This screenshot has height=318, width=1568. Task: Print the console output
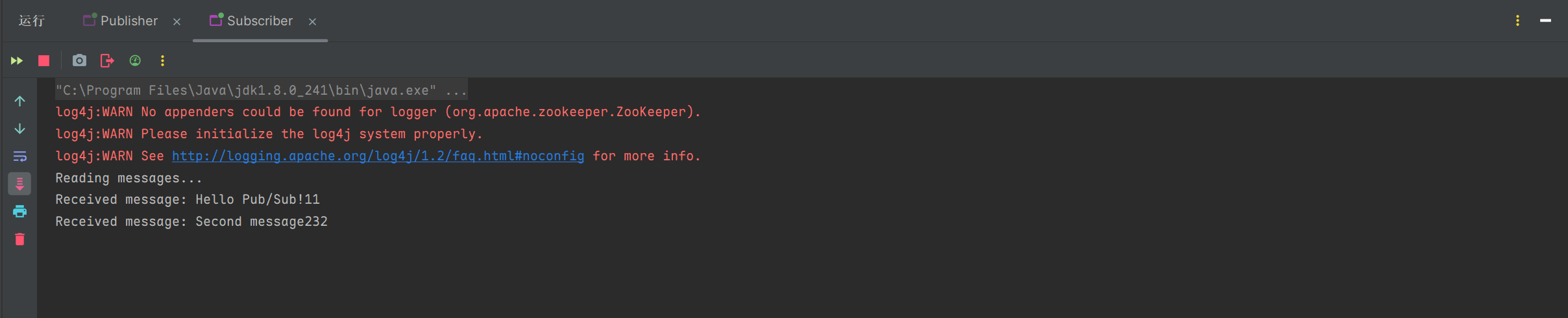click(x=20, y=212)
